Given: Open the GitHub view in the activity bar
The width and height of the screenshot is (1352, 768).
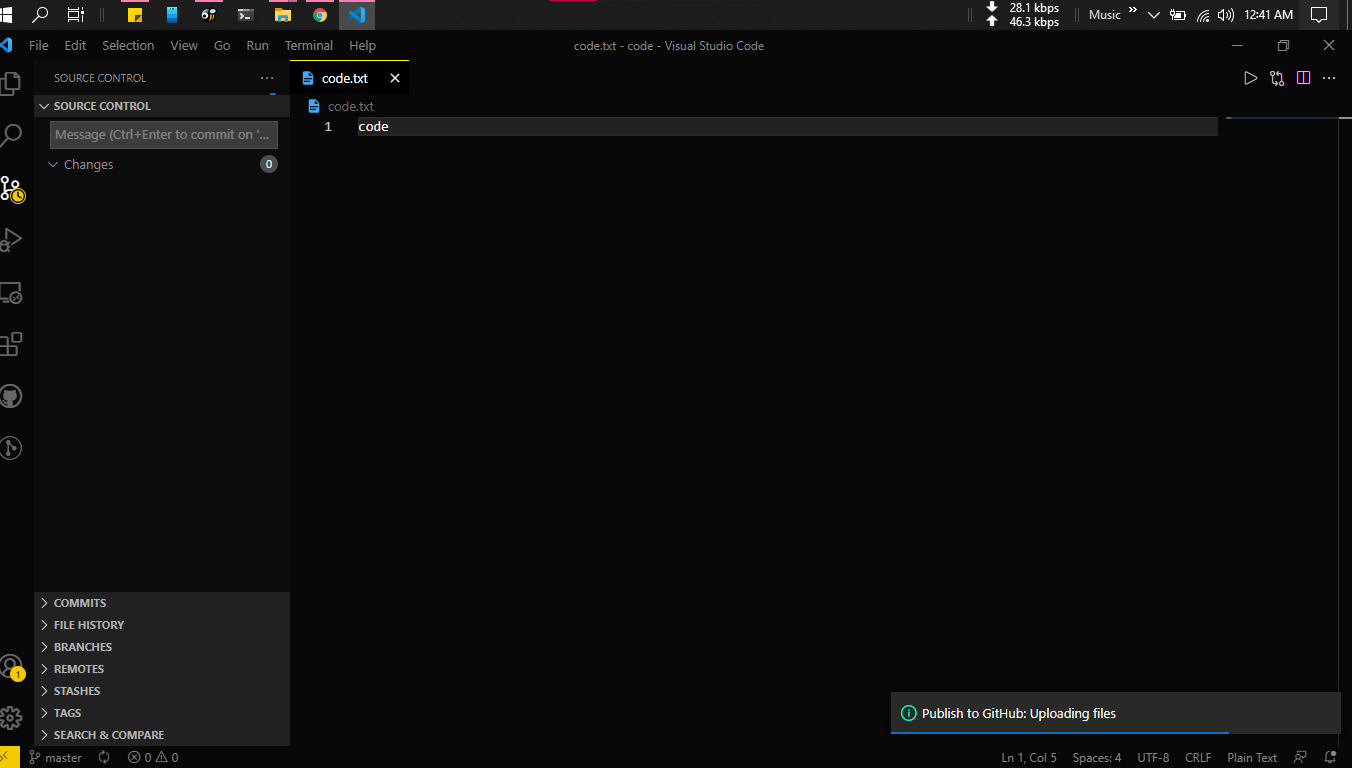Looking at the screenshot, I should click(x=13, y=396).
